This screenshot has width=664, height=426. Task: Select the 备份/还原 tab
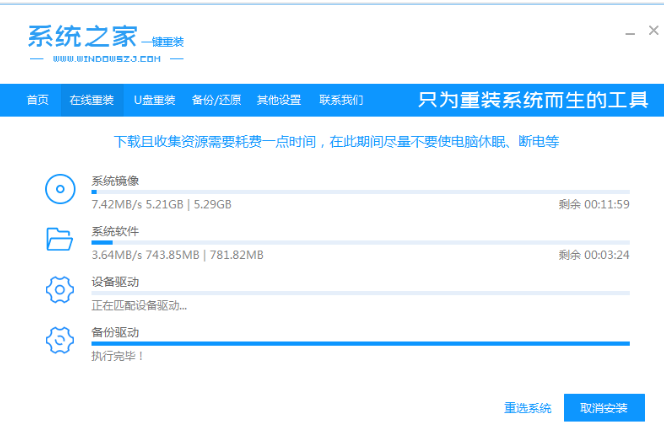coord(215,100)
